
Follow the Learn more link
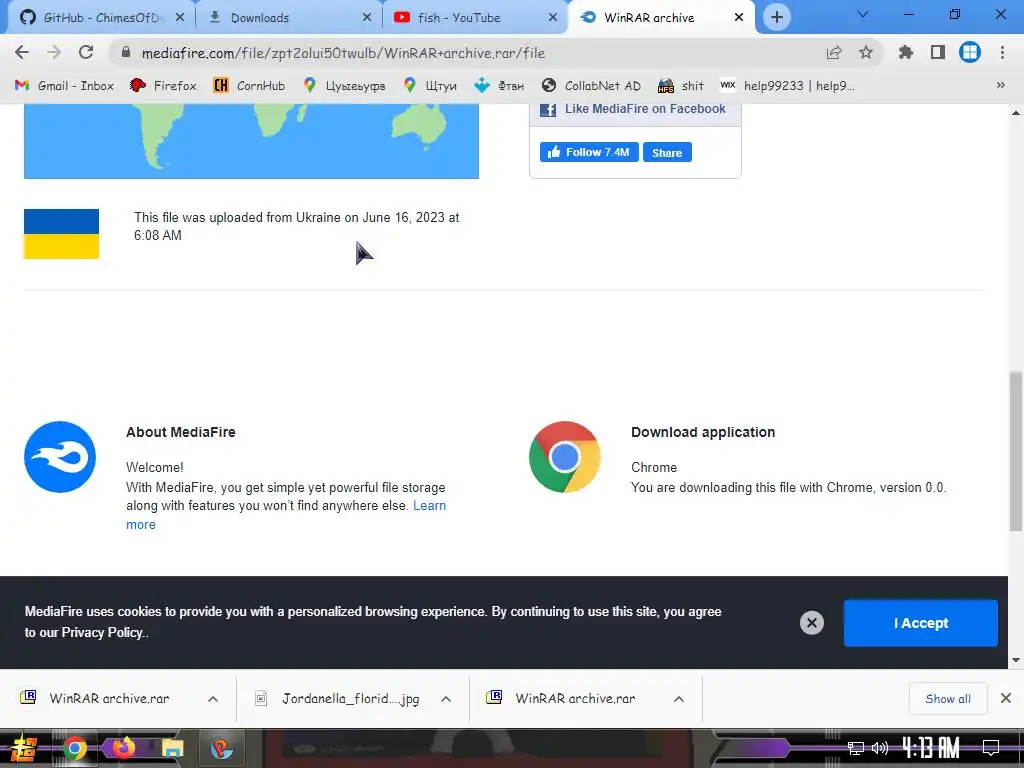[430, 506]
